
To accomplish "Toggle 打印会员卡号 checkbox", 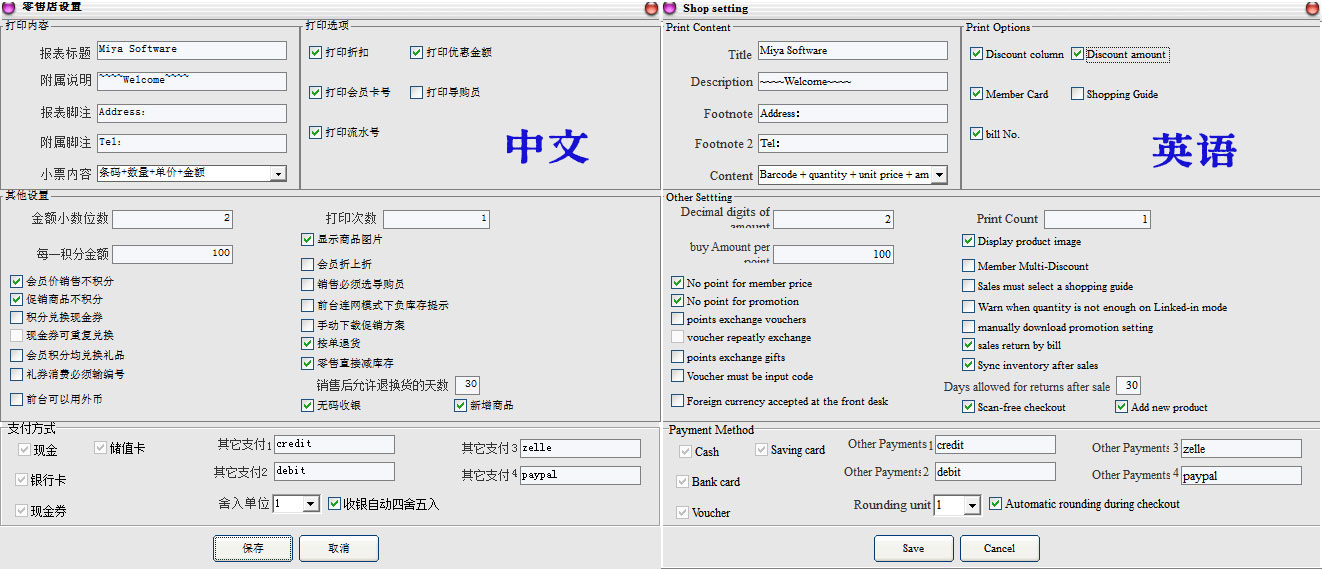I will pyautogui.click(x=315, y=92).
